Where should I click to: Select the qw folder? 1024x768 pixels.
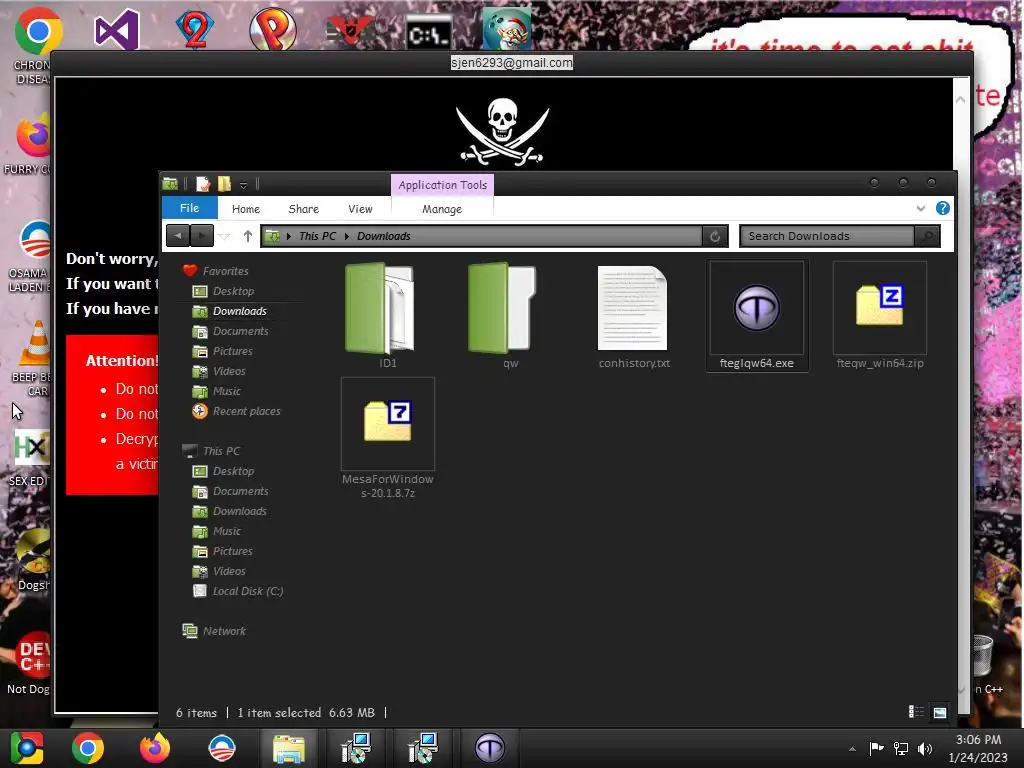pyautogui.click(x=502, y=308)
